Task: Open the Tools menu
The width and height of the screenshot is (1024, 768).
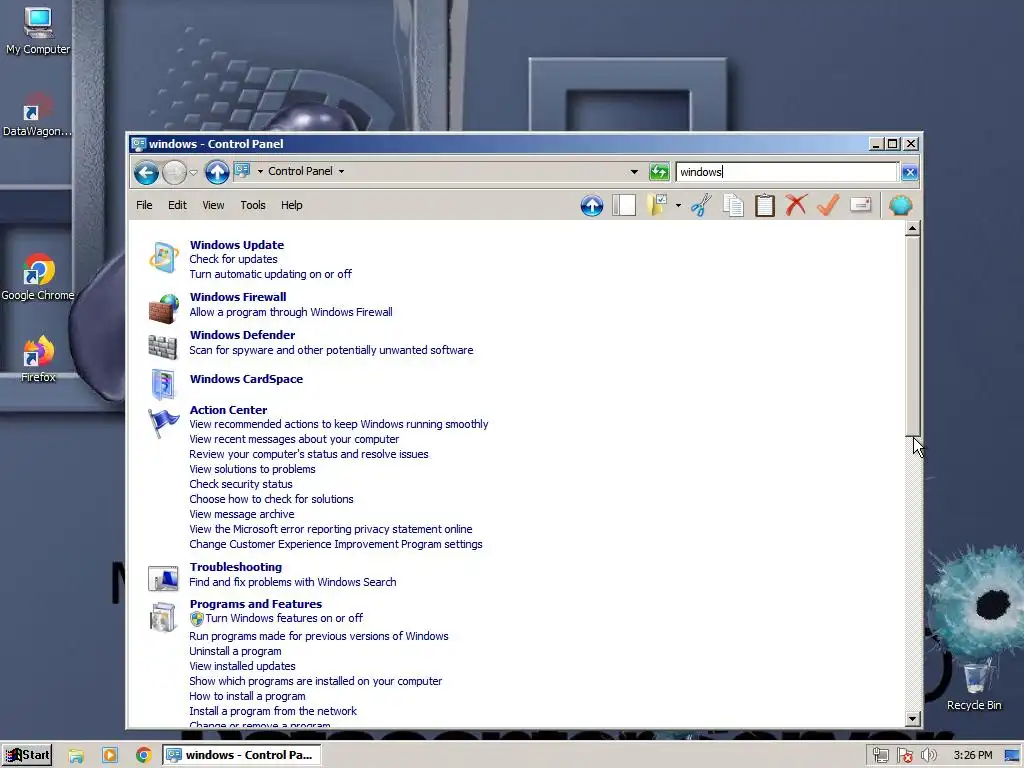Action: click(253, 205)
